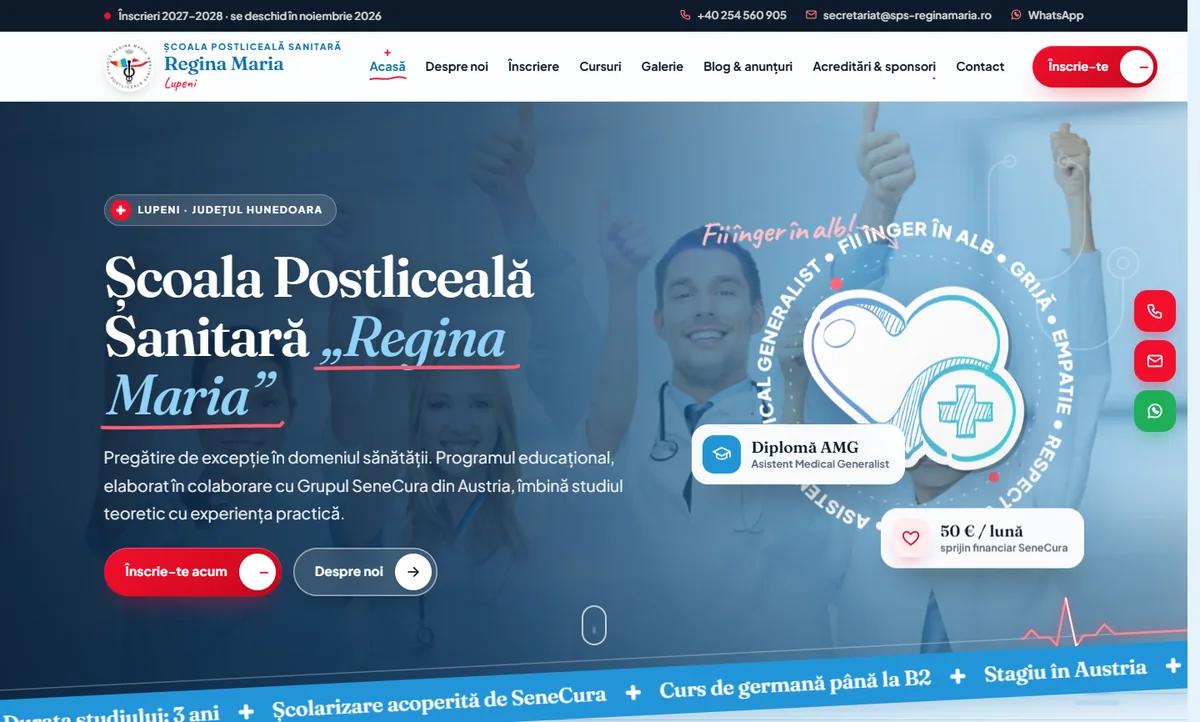1200x722 pixels.
Task: Click the Înscrie-te acum hero button
Action: coord(193,572)
